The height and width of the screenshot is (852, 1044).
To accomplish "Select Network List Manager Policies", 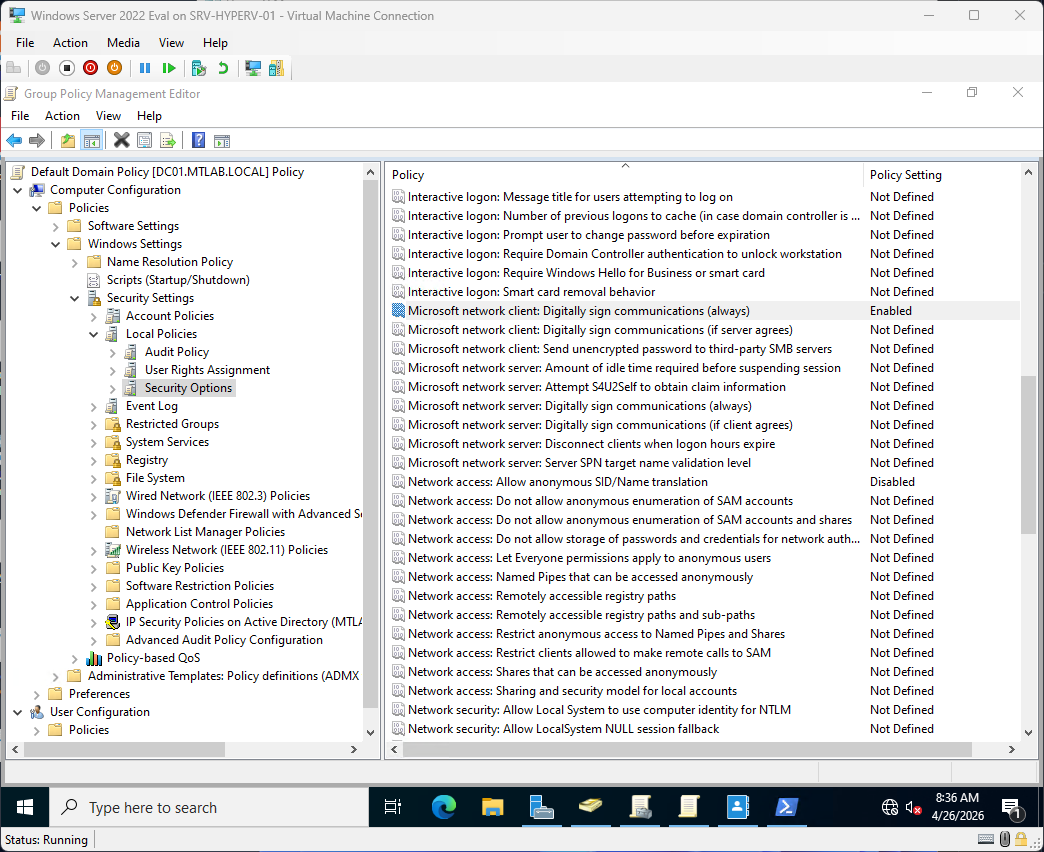I will pos(205,532).
